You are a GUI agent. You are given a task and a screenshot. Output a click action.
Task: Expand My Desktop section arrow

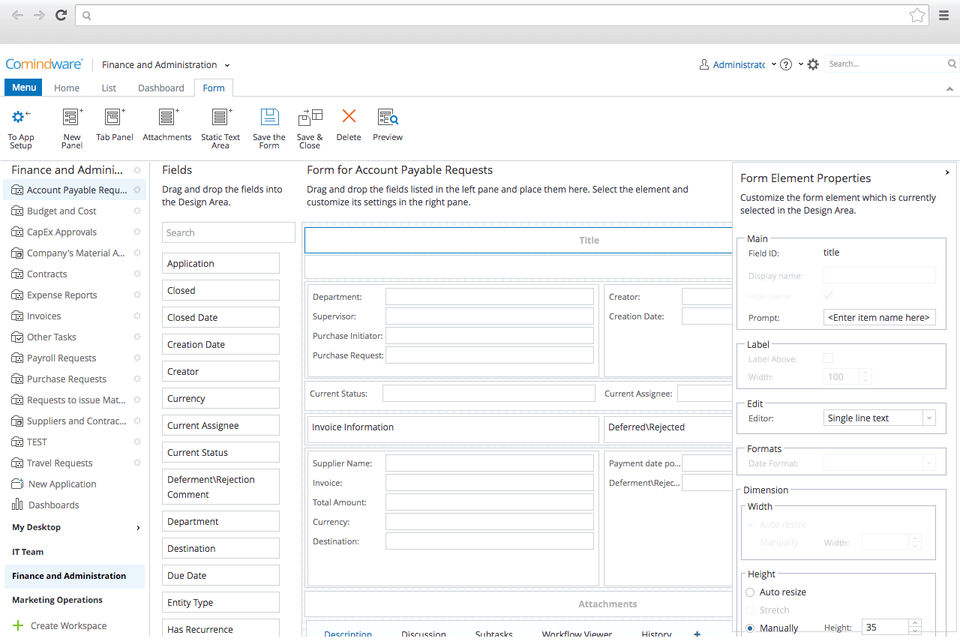point(138,528)
